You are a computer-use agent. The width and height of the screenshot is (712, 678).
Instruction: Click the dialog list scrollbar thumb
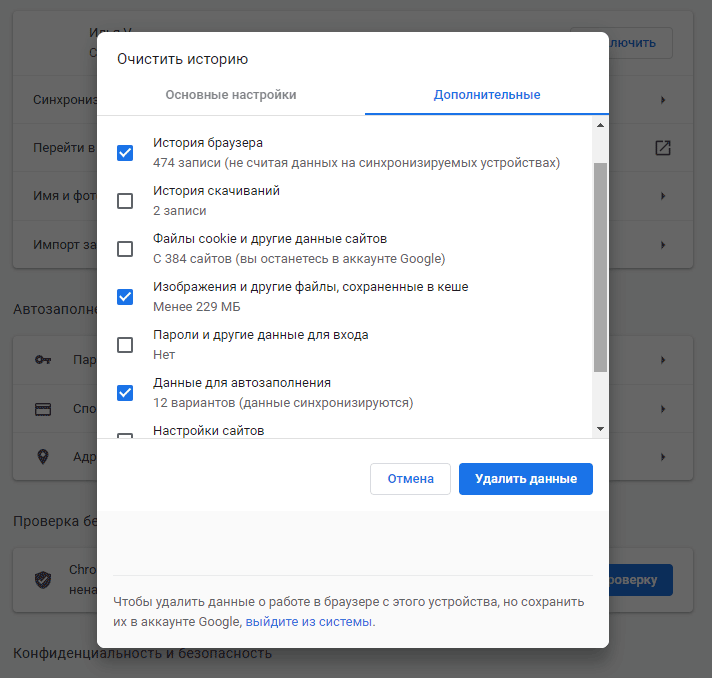pyautogui.click(x=600, y=267)
